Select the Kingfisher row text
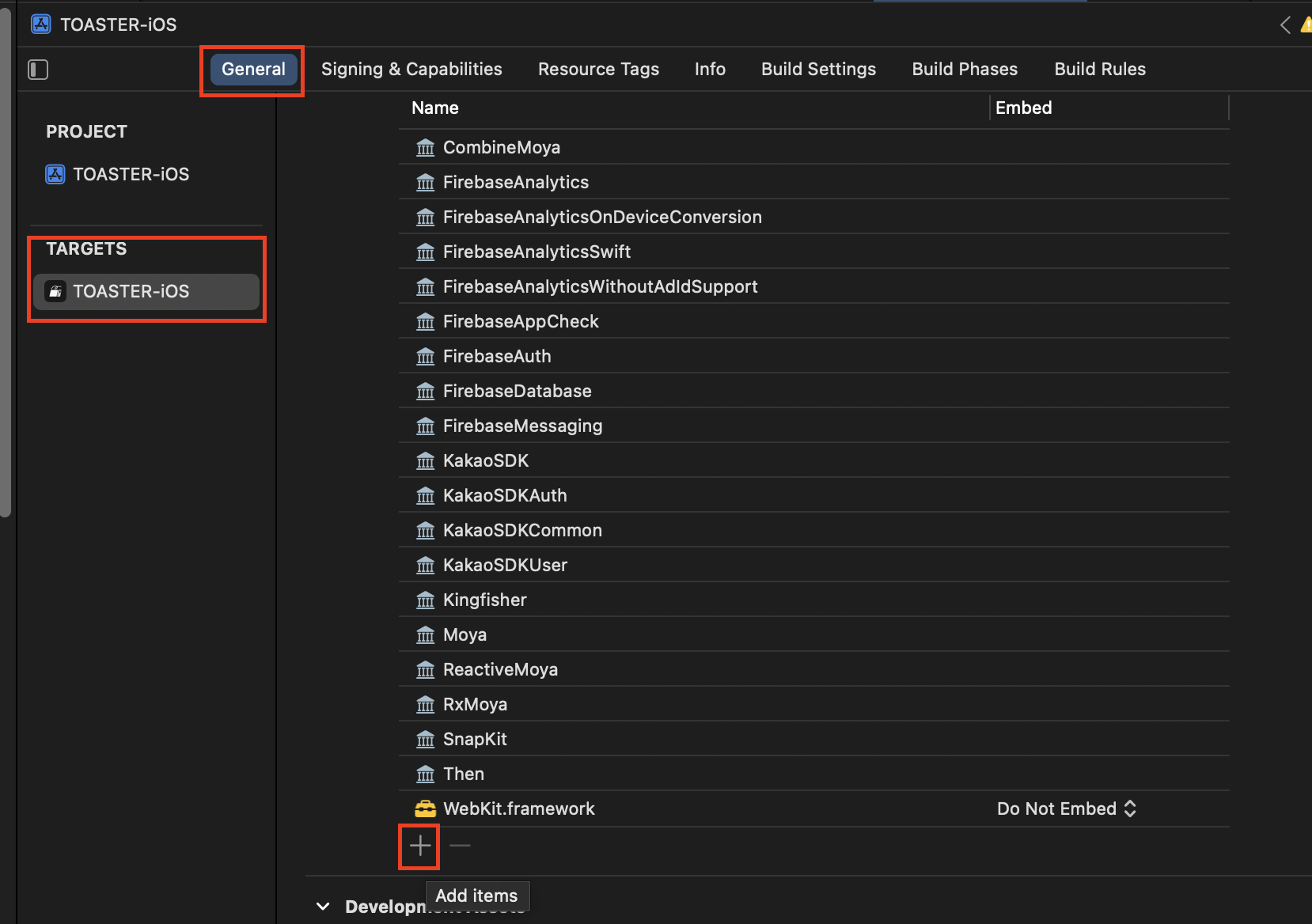 tap(485, 600)
